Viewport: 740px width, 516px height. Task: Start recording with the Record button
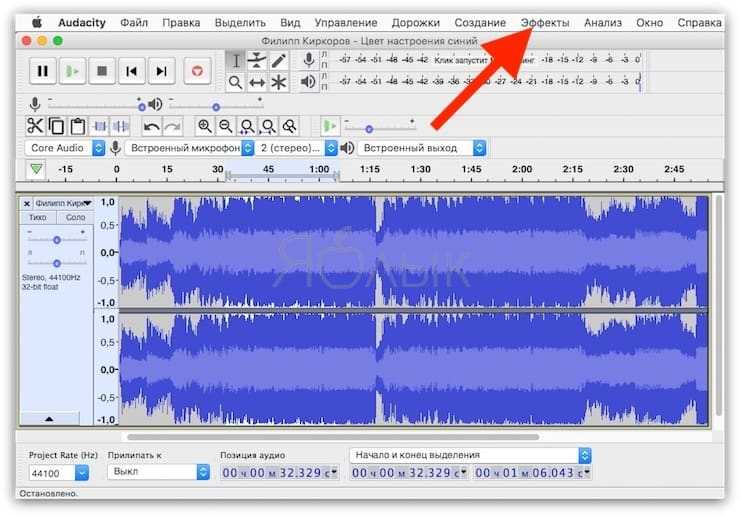pyautogui.click(x=197, y=71)
